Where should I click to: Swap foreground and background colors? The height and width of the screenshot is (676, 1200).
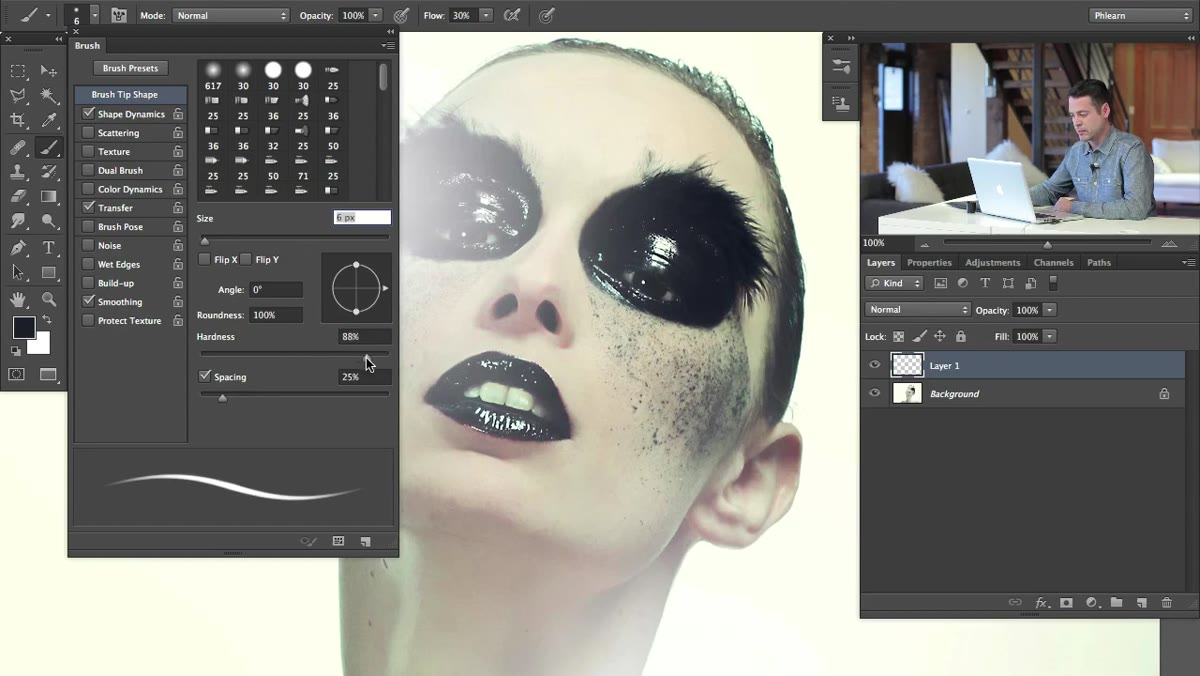pos(47,320)
